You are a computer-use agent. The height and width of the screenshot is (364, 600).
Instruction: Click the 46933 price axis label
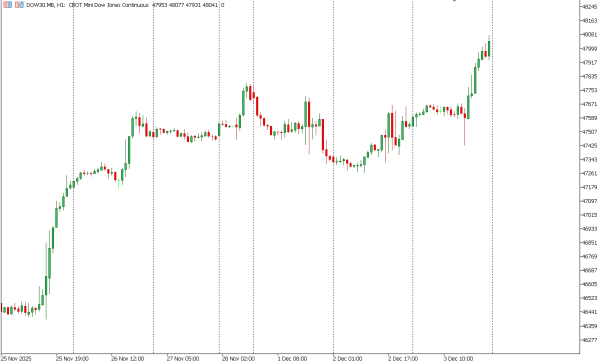pyautogui.click(x=589, y=229)
